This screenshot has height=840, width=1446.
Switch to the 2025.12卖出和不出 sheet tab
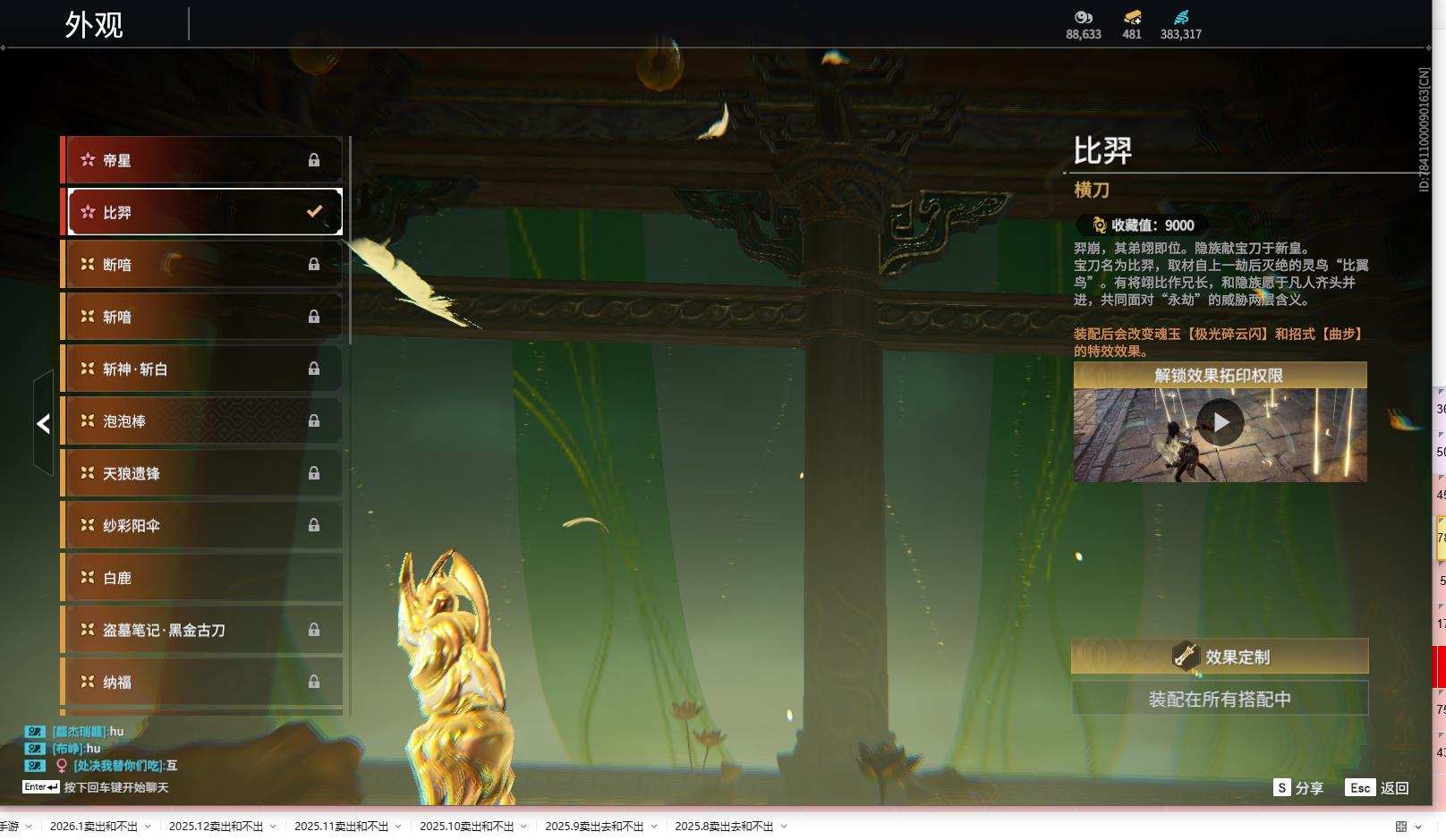[x=217, y=827]
